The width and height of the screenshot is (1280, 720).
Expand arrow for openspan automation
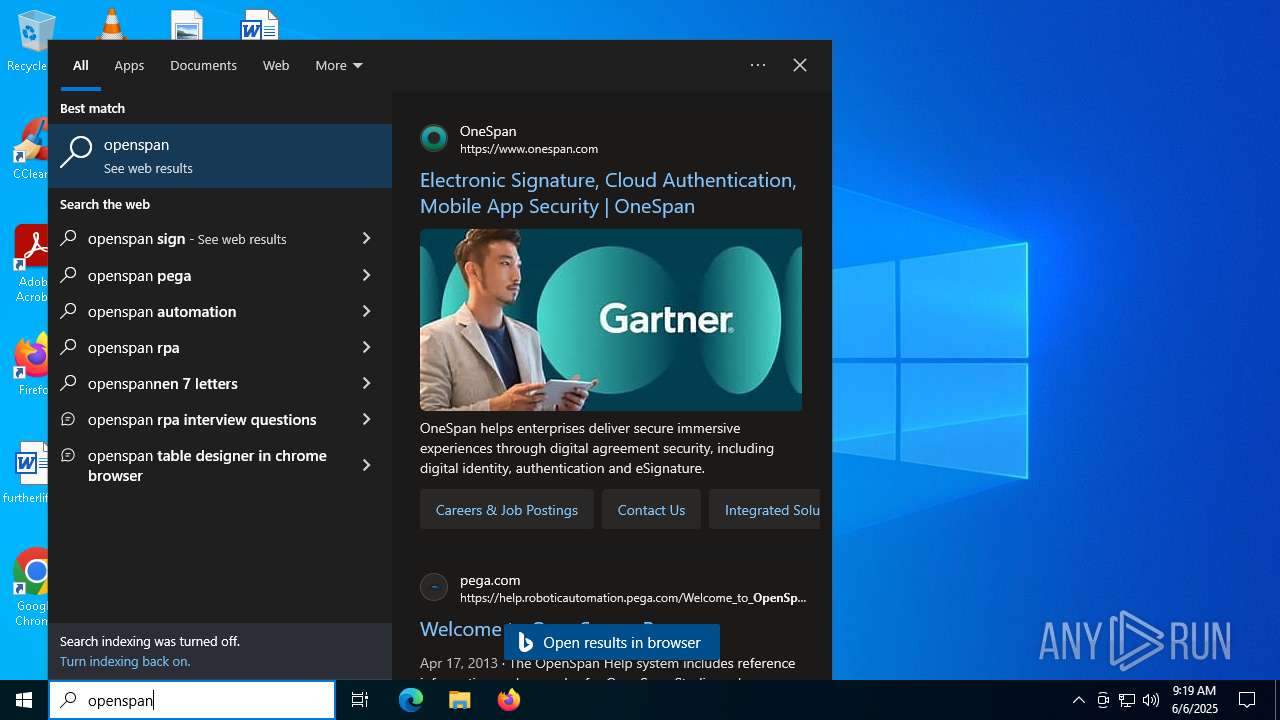click(366, 311)
